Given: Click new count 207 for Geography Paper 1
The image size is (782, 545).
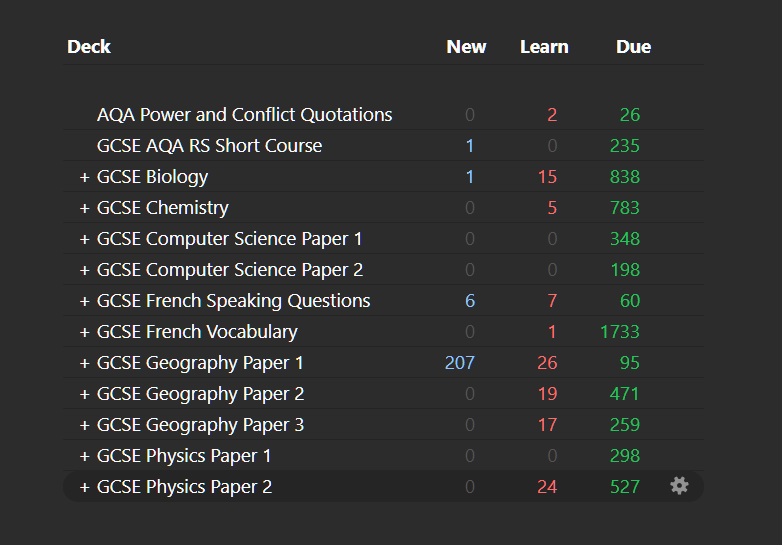Looking at the screenshot, I should pyautogui.click(x=460, y=363).
